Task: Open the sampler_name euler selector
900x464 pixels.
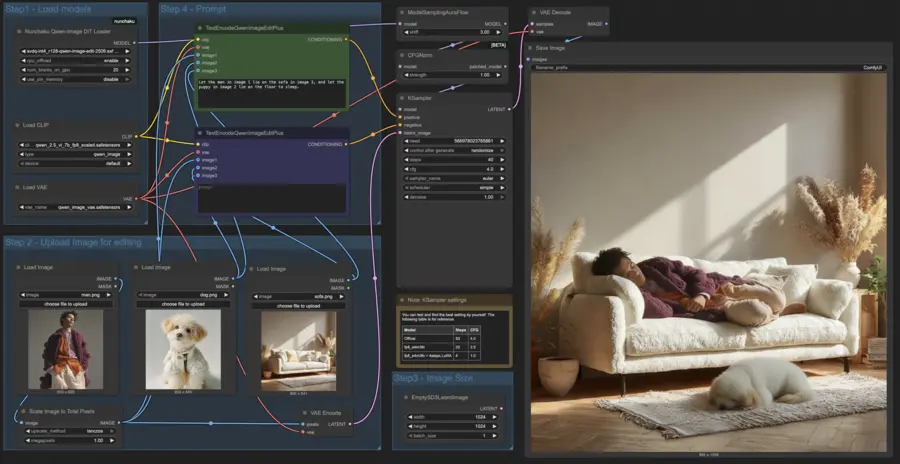Action: coord(455,178)
